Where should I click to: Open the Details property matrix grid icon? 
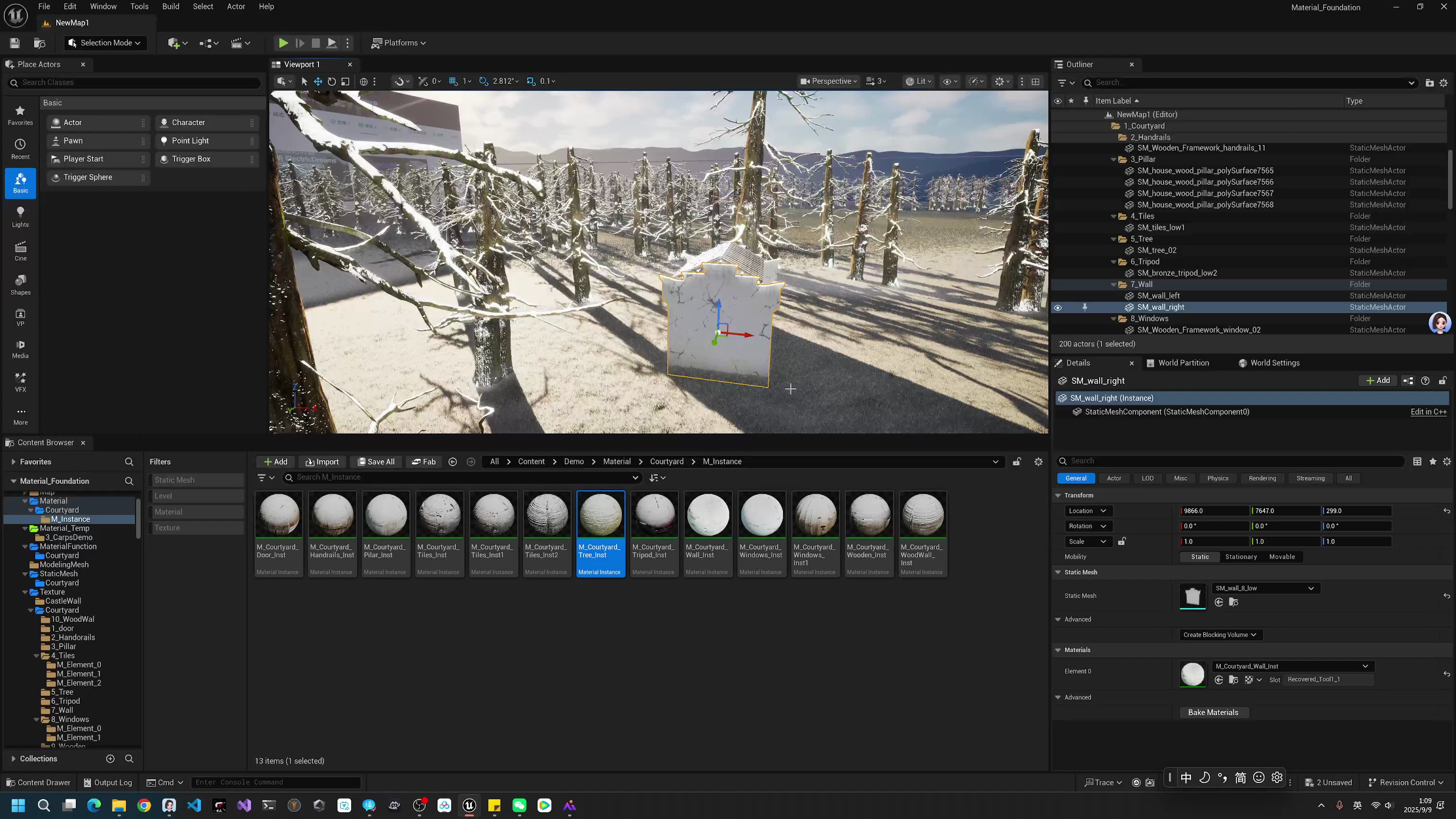point(1418,461)
